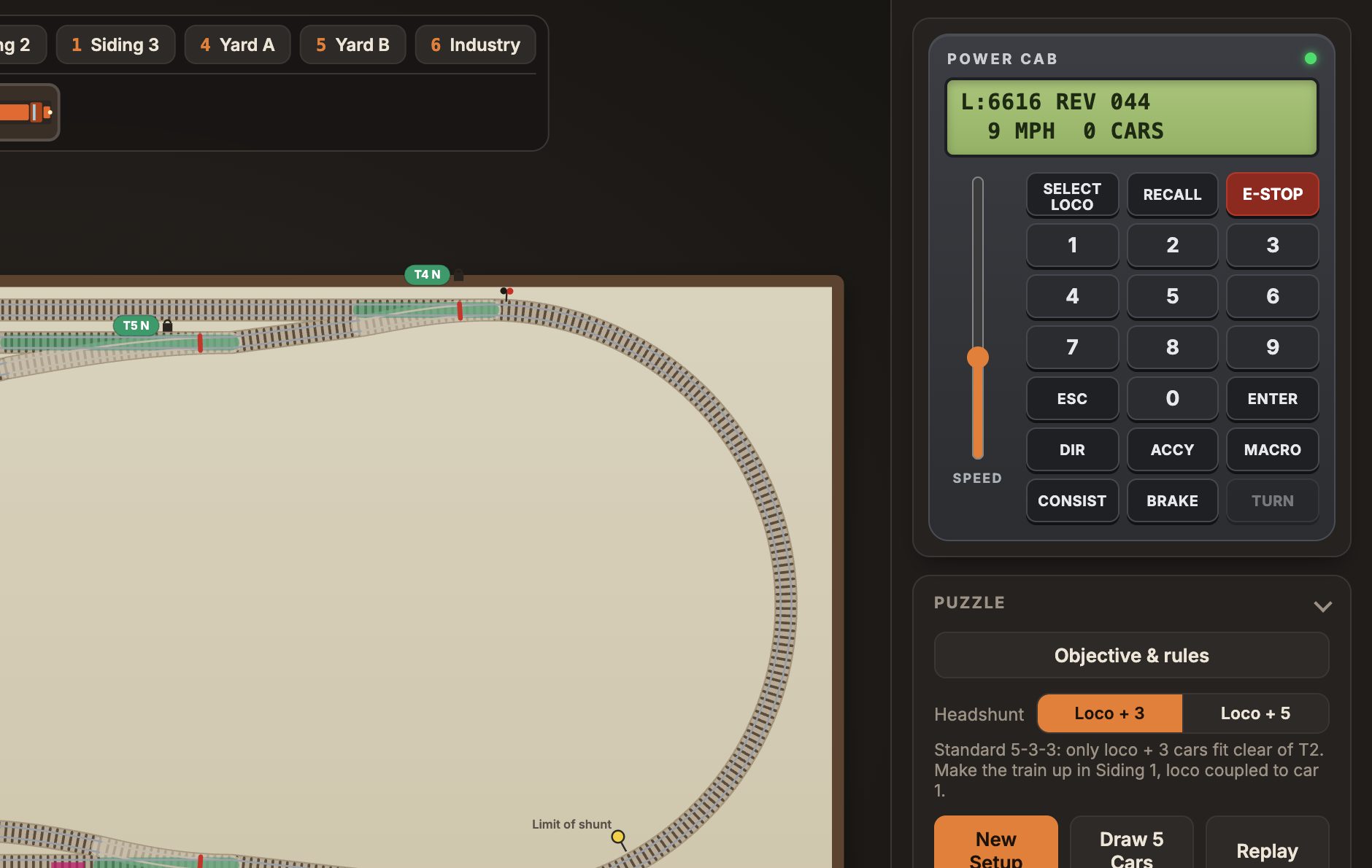Click keypad number 1
1372x868 pixels.
pos(1072,245)
